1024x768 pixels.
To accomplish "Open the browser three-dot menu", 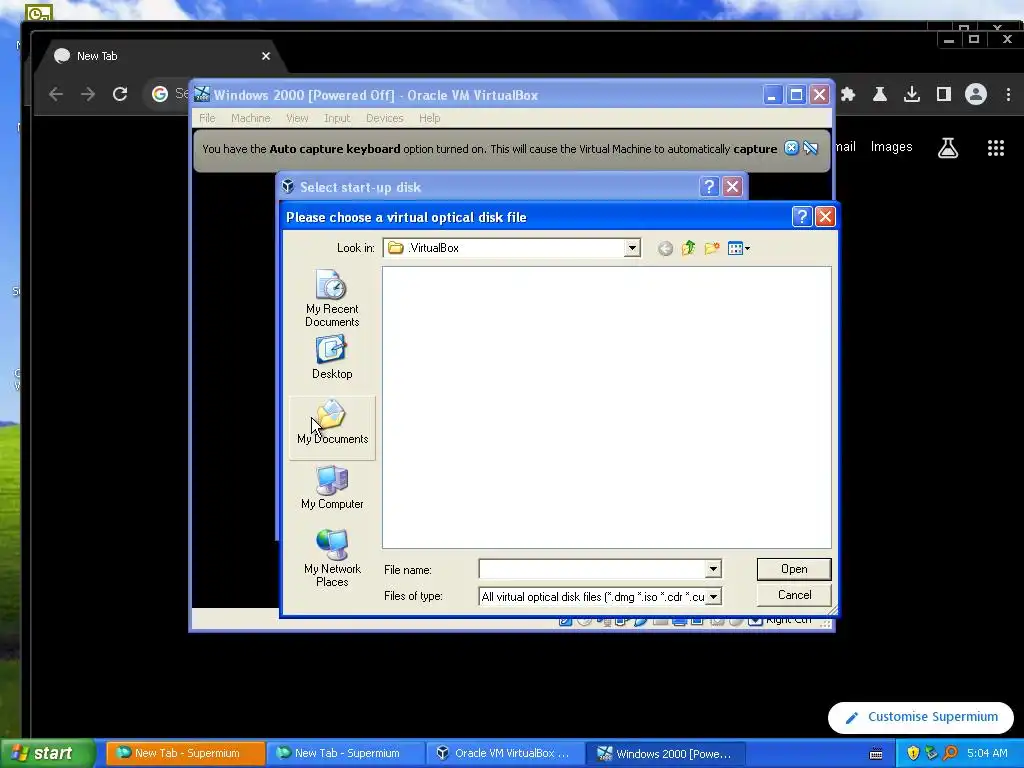I will point(1008,94).
